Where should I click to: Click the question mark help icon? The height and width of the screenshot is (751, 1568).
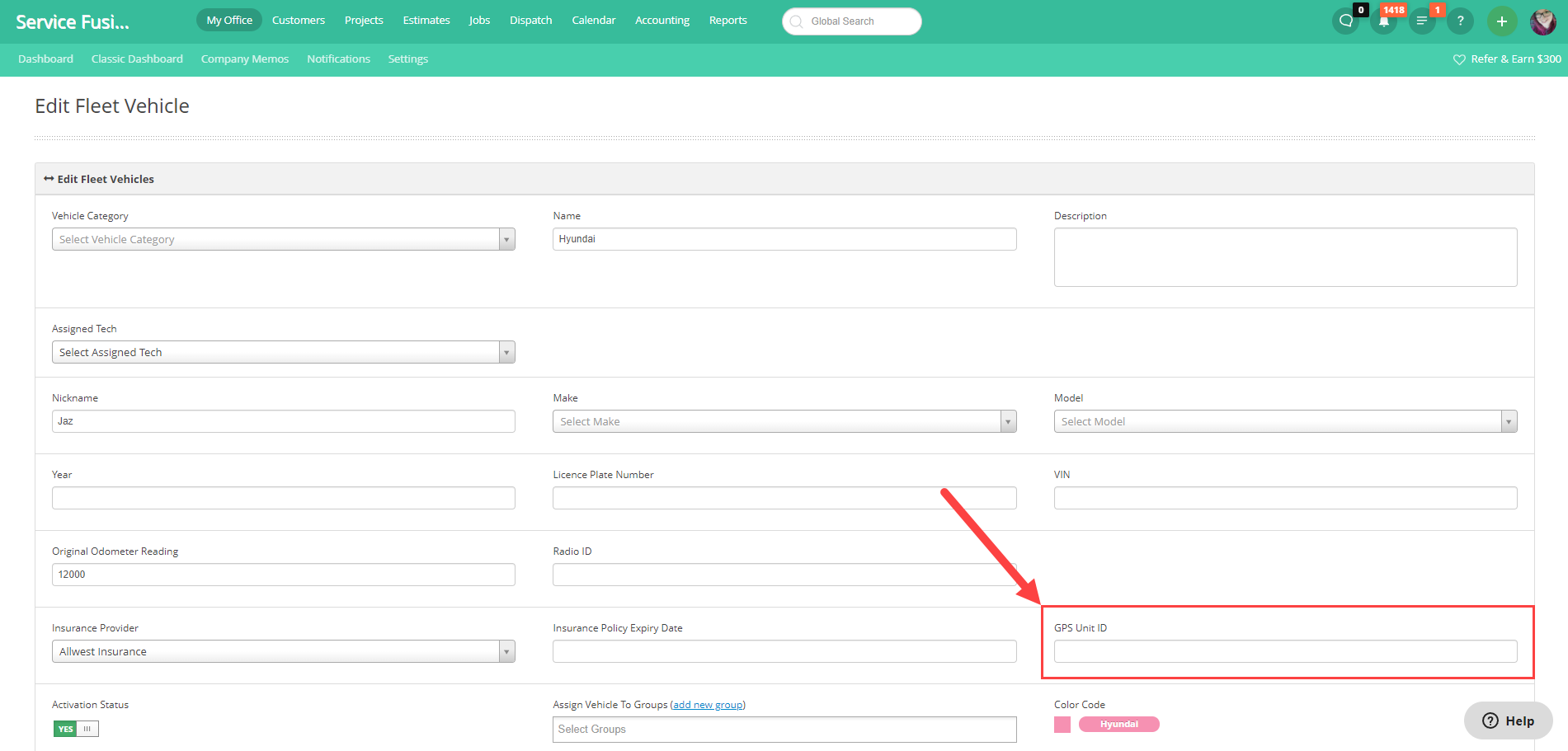[x=1460, y=21]
